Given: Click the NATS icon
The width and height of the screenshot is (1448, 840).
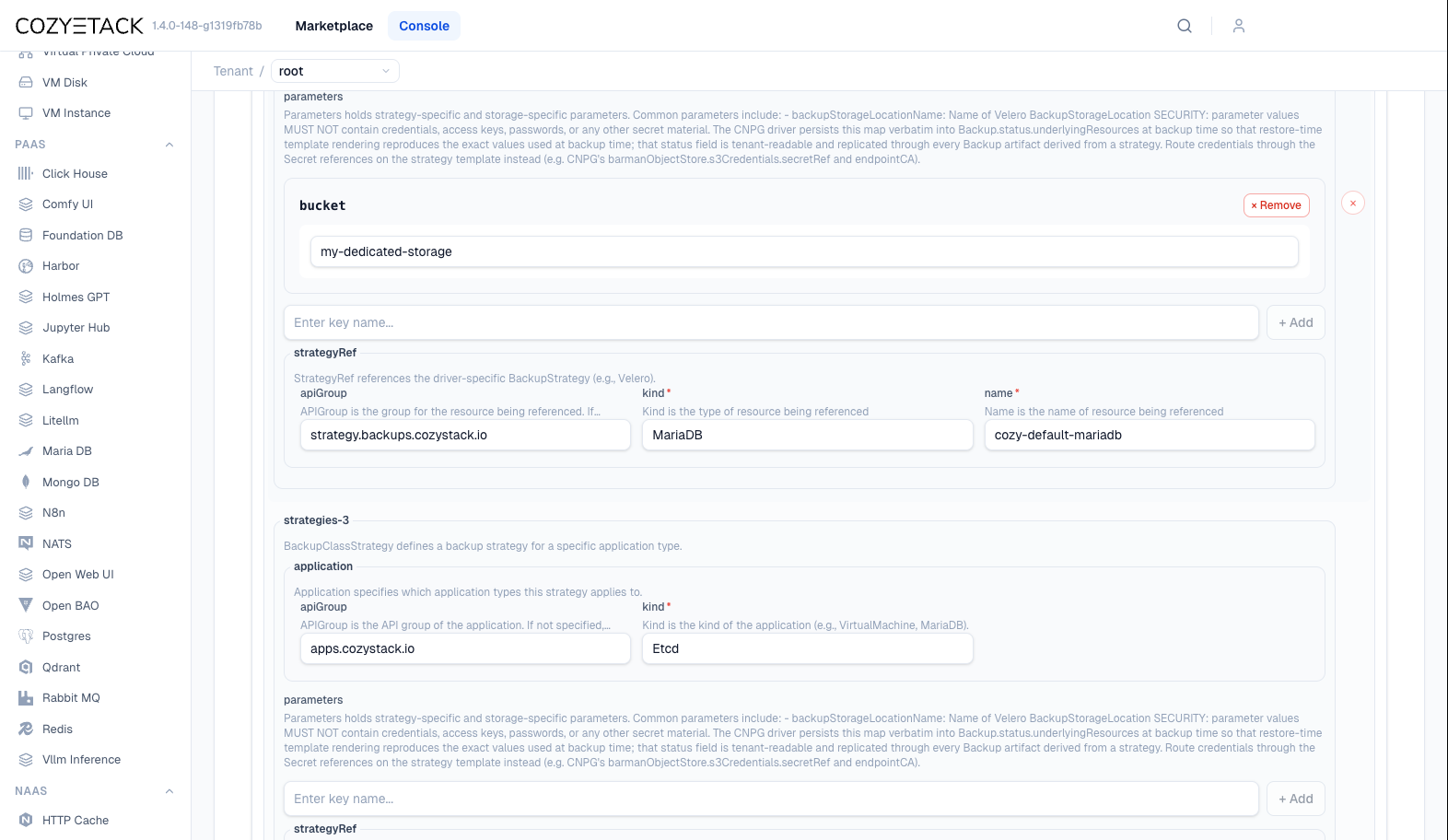Looking at the screenshot, I should (x=26, y=544).
